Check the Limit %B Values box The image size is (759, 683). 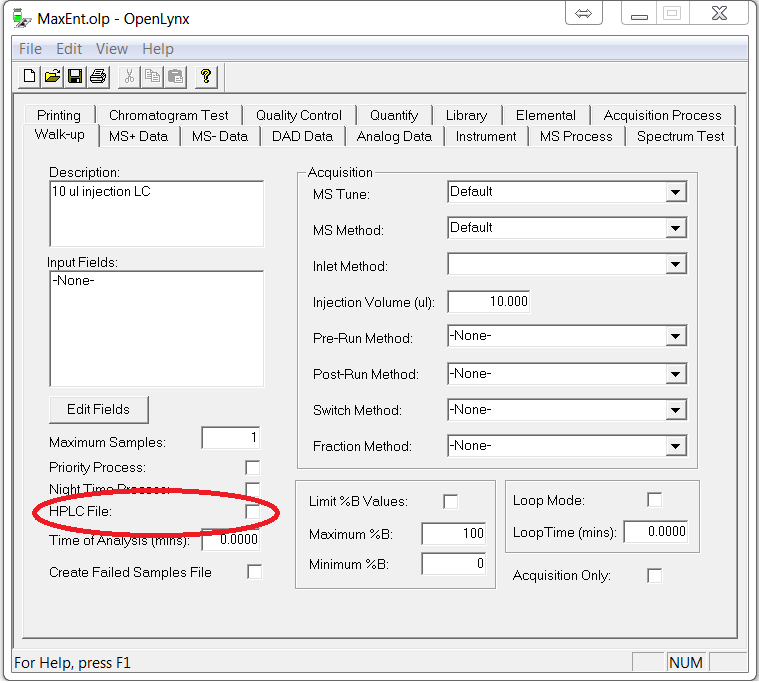point(451,501)
